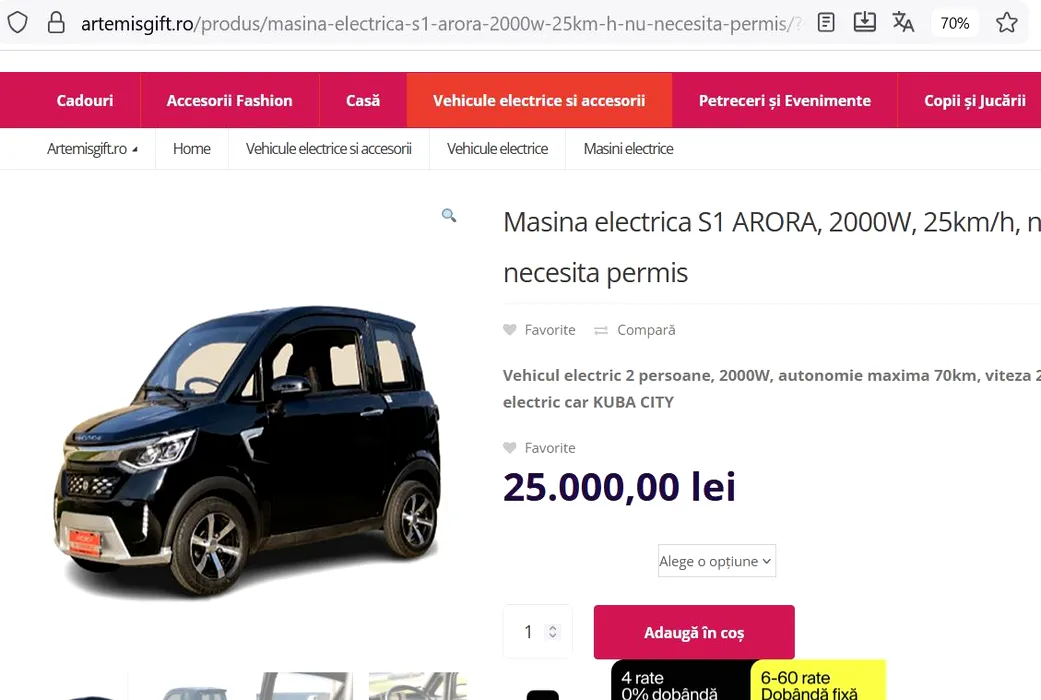Open site security padlock info

pyautogui.click(x=56, y=23)
